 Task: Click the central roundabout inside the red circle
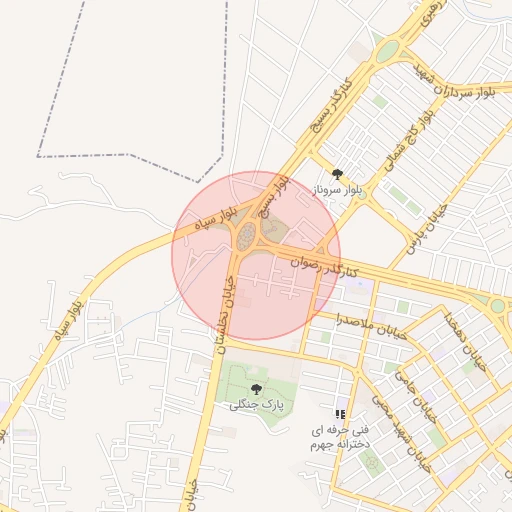click(x=247, y=236)
